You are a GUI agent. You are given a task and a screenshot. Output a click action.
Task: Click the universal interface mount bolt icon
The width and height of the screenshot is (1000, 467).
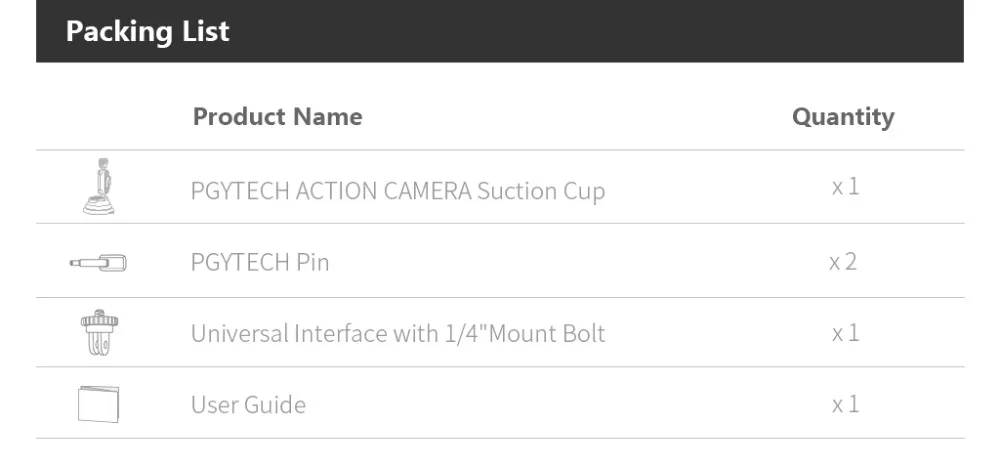coord(98,333)
